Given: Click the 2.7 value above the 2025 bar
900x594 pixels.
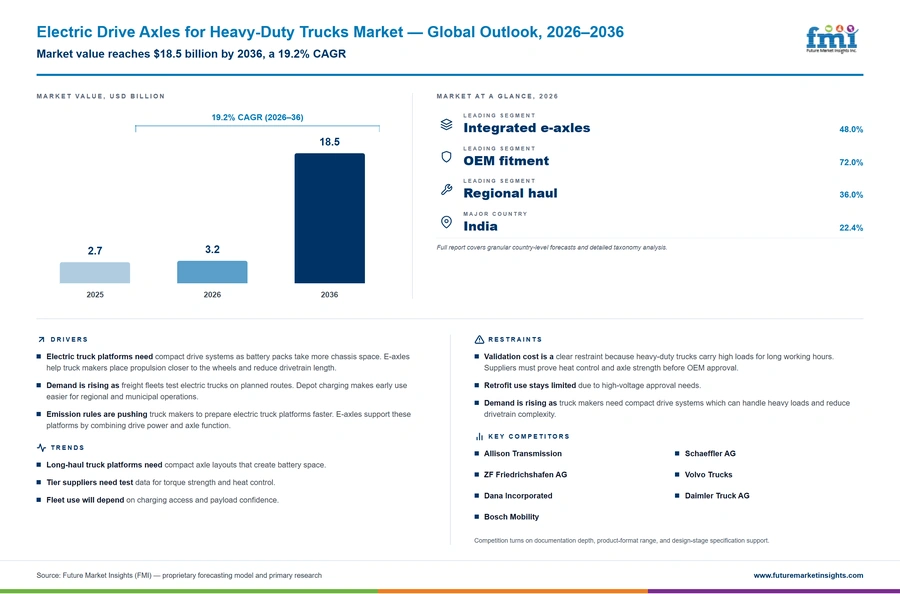Looking at the screenshot, I should tap(95, 251).
